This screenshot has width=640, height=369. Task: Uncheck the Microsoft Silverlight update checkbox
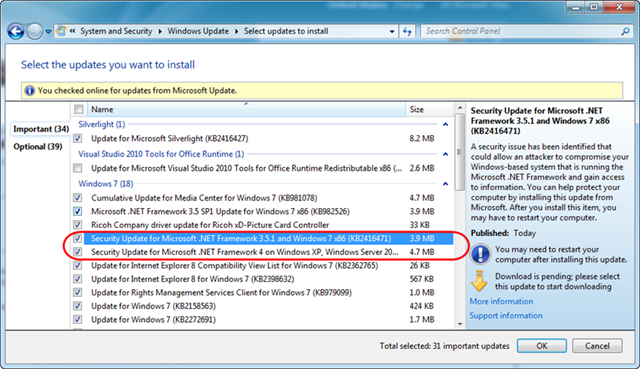tap(78, 138)
